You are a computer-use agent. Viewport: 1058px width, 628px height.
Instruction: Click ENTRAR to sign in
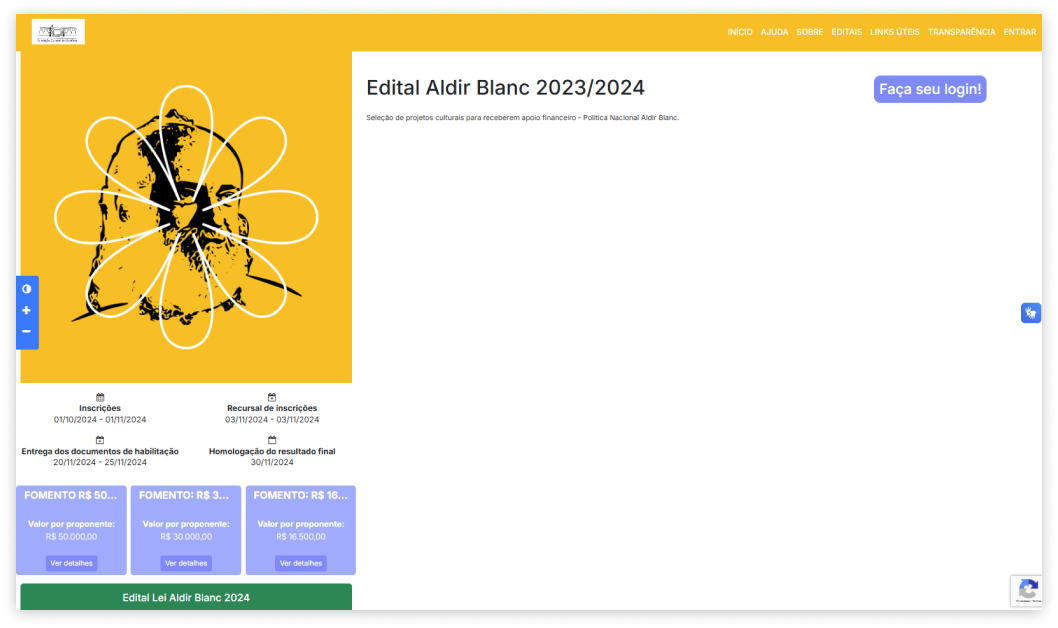point(1020,32)
